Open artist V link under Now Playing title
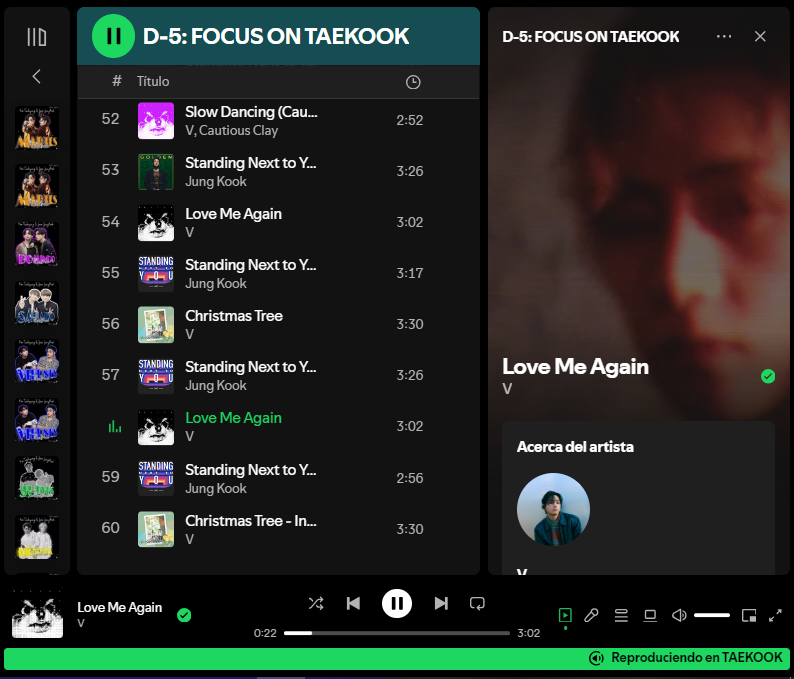The width and height of the screenshot is (794, 679). [x=507, y=389]
